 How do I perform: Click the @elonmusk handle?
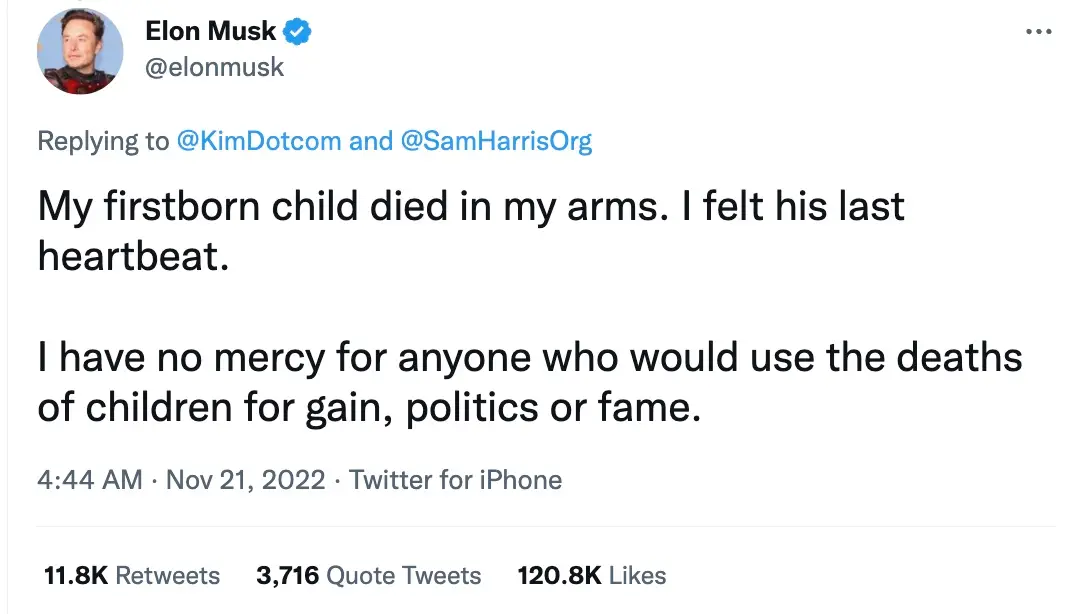click(215, 67)
